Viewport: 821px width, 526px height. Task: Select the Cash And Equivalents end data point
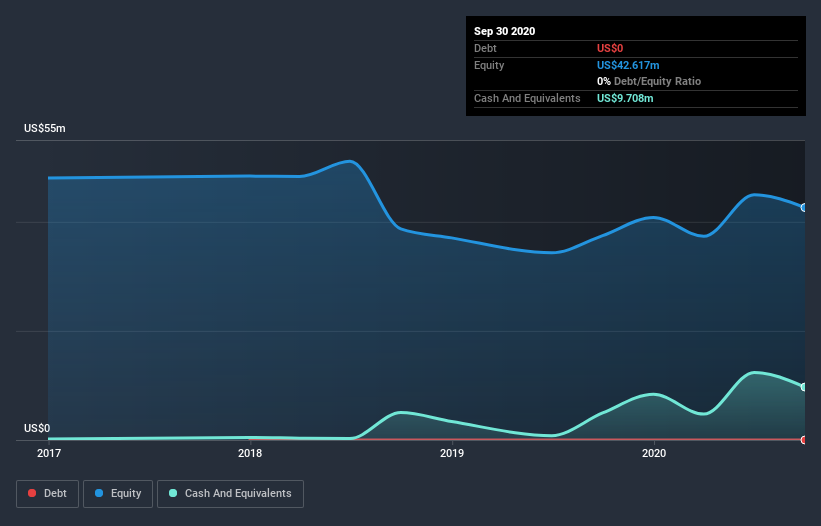click(804, 387)
